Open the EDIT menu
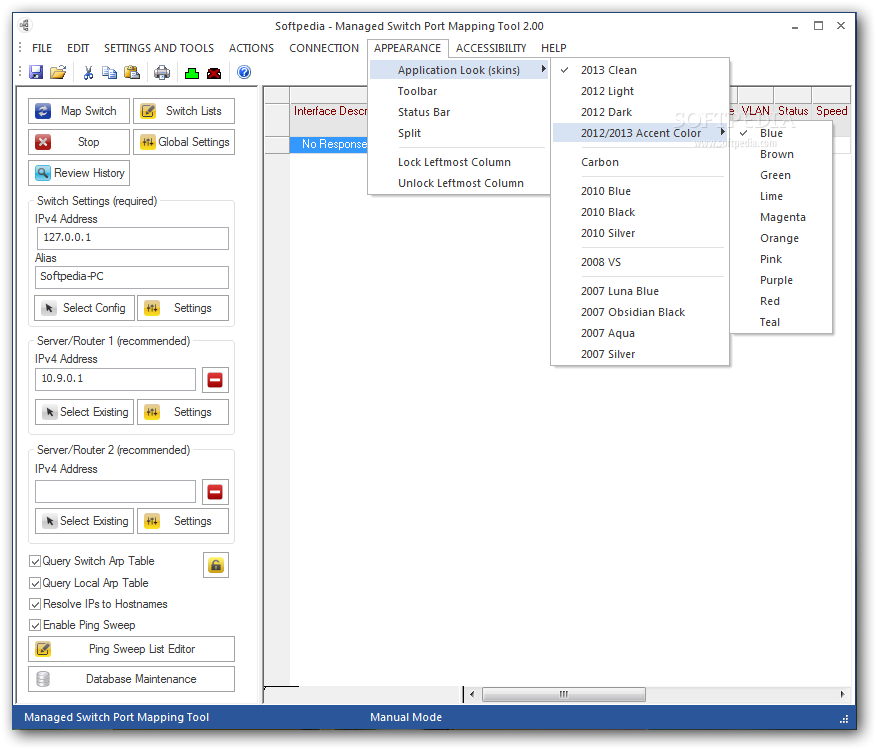 click(x=78, y=48)
